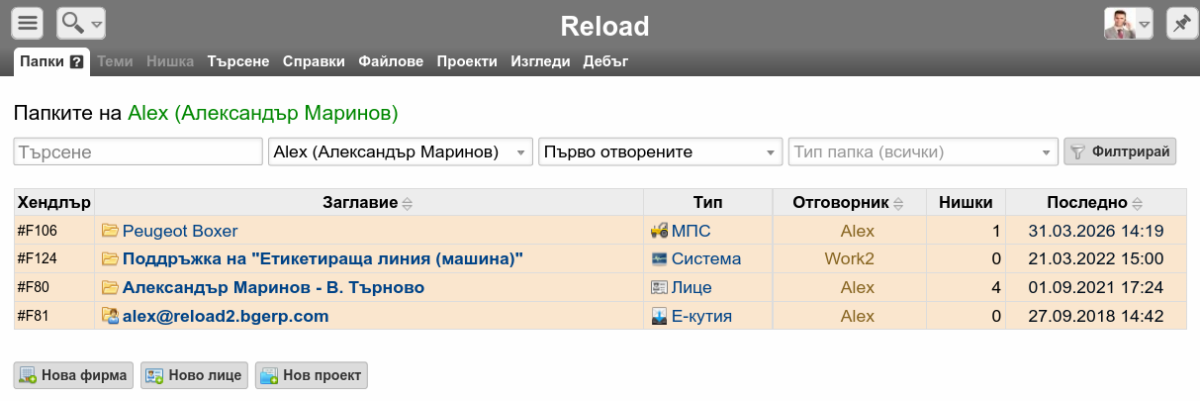Image resolution: width=1200 pixels, height=401 pixels.
Task: Open the hamburger main menu
Action: click(28, 22)
